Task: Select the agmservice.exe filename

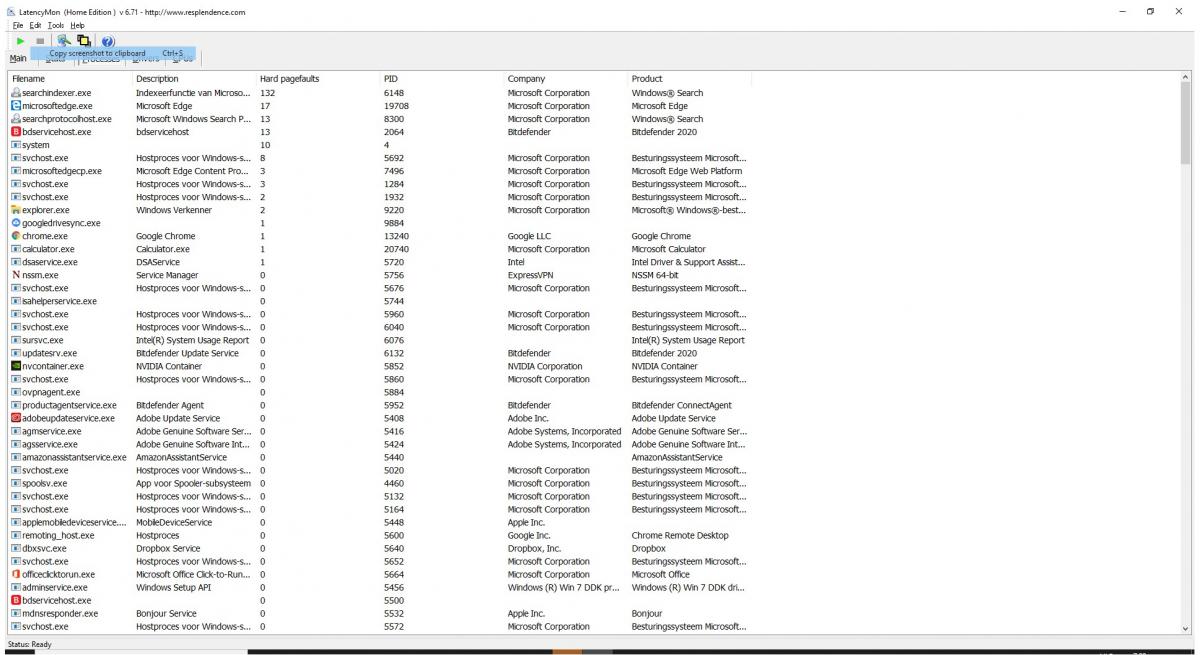Action: [52, 431]
